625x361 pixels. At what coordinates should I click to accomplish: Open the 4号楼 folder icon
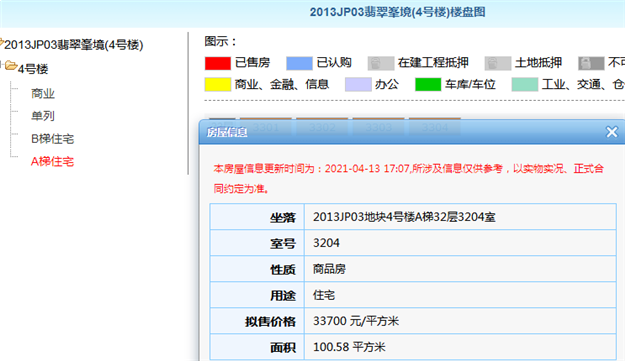coord(11,66)
